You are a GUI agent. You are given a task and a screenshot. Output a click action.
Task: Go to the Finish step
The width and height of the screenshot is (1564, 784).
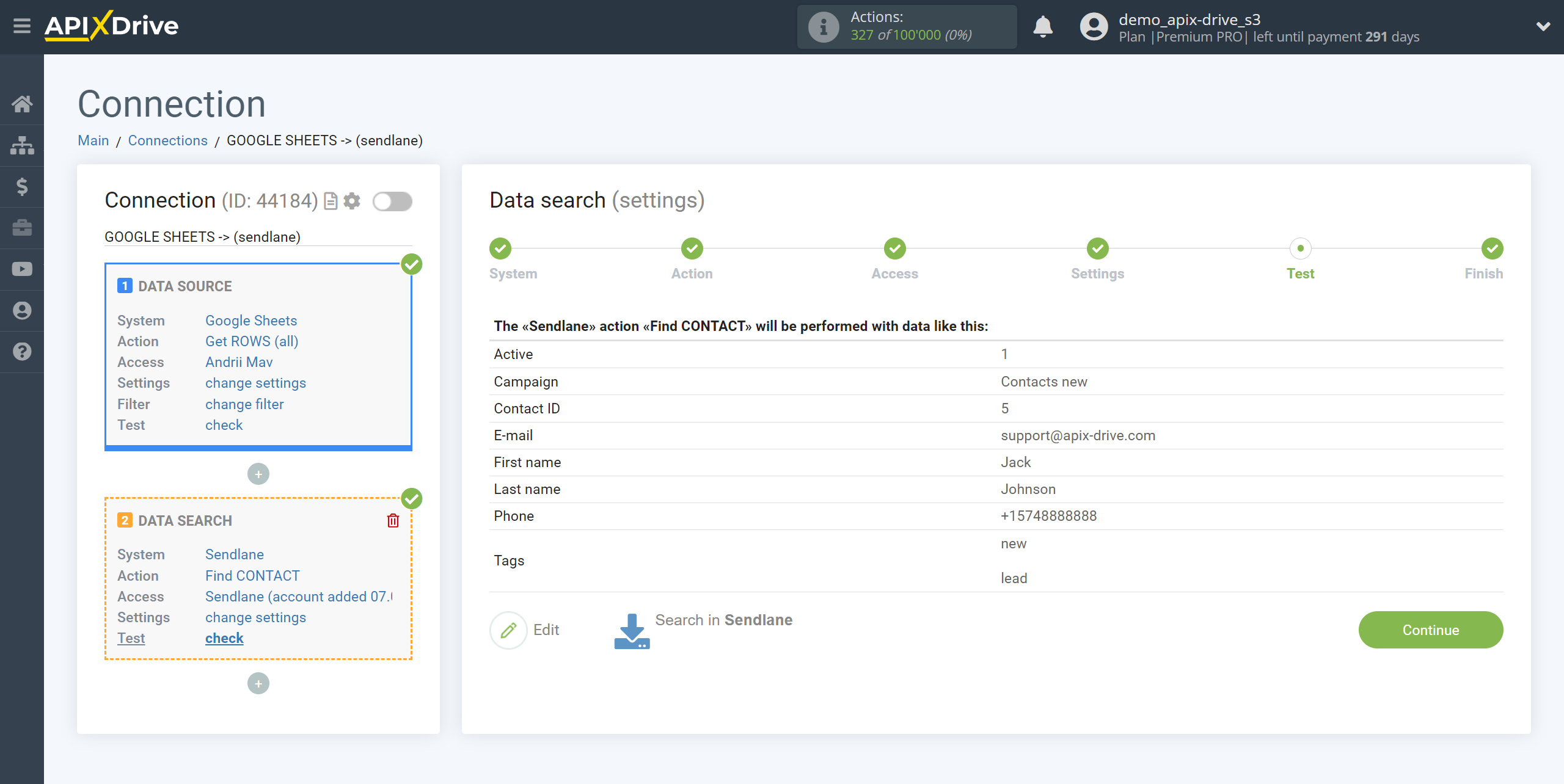pos(1493,249)
